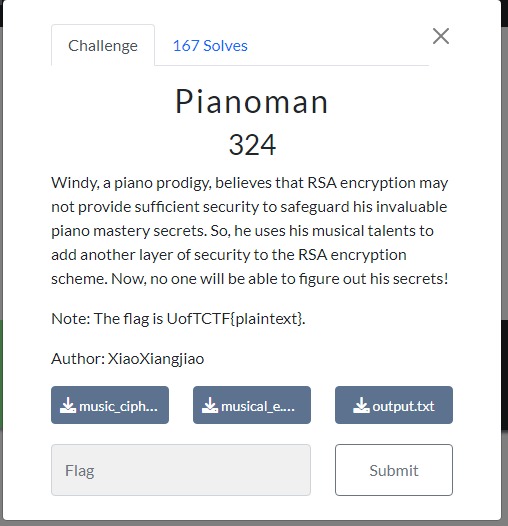Submit the flag
Viewport: 508px width, 526px height.
394,470
